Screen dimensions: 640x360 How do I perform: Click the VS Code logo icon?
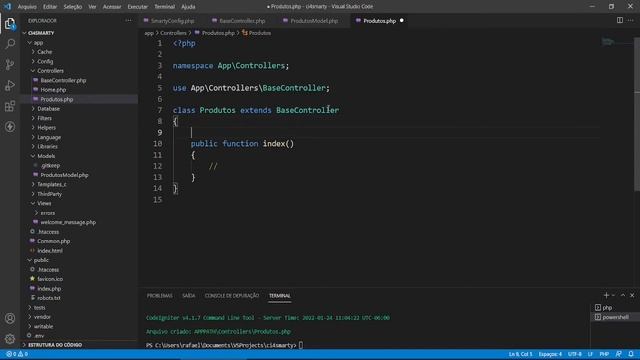[7, 7]
